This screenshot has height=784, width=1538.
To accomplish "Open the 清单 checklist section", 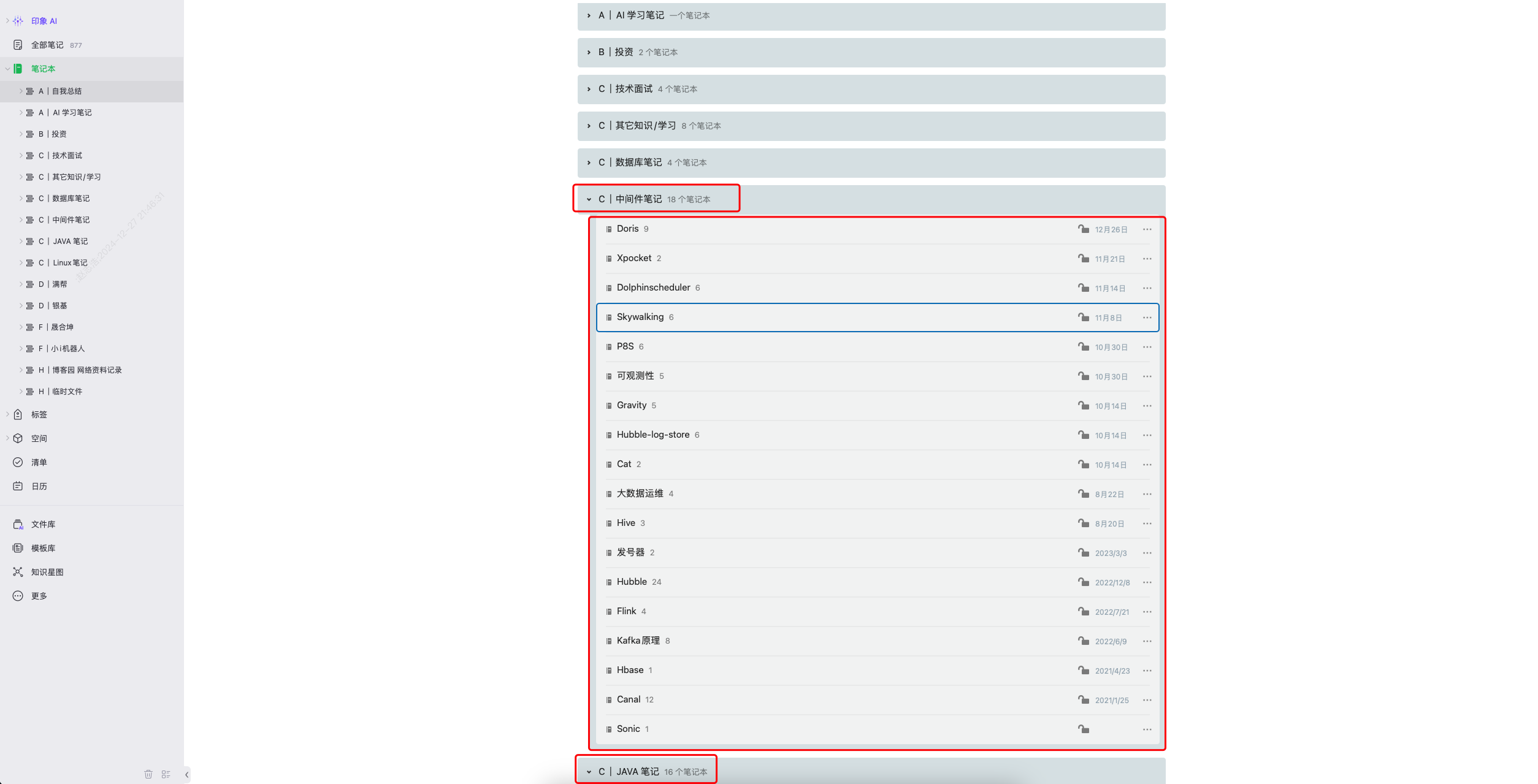I will click(x=39, y=462).
